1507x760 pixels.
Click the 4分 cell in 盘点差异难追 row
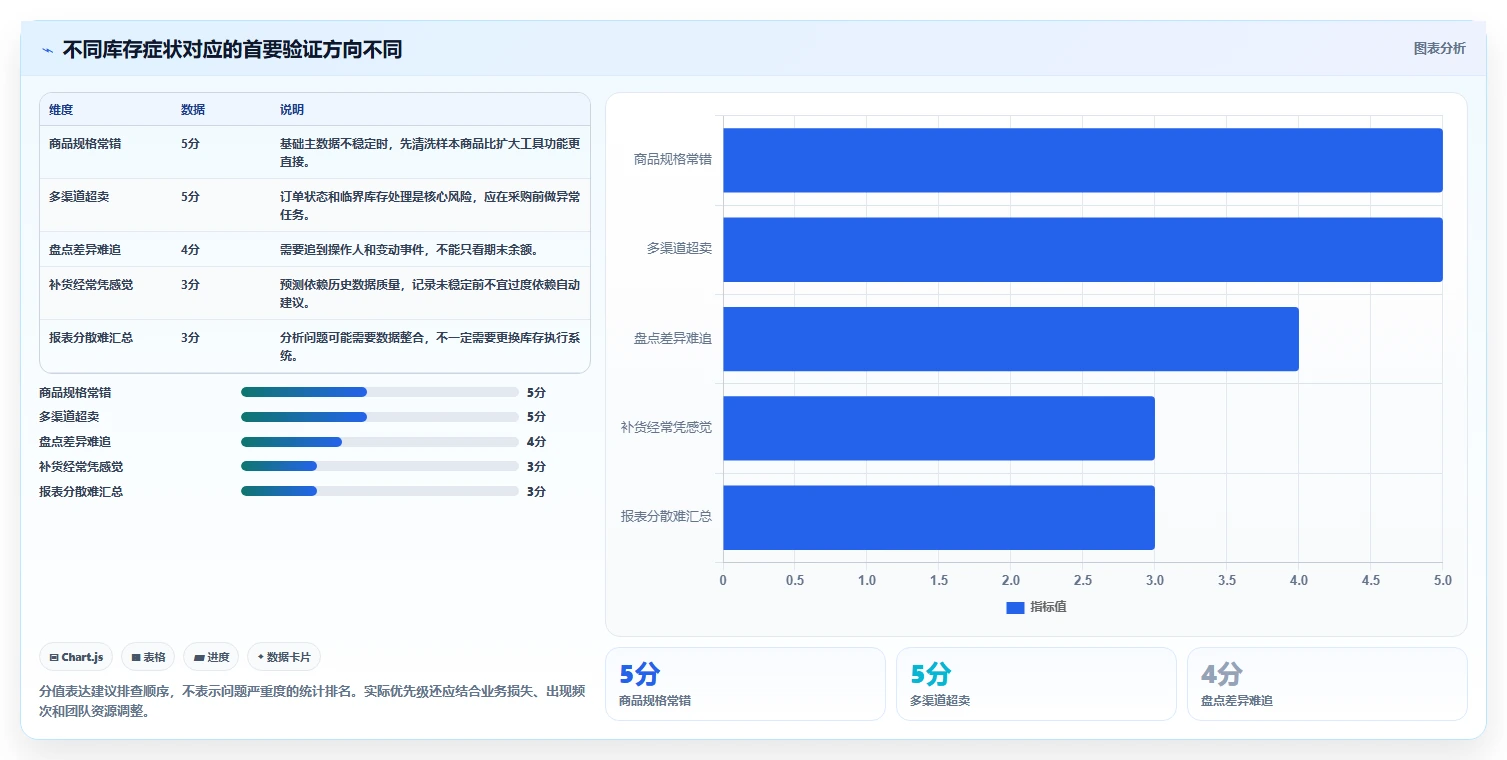[x=190, y=250]
